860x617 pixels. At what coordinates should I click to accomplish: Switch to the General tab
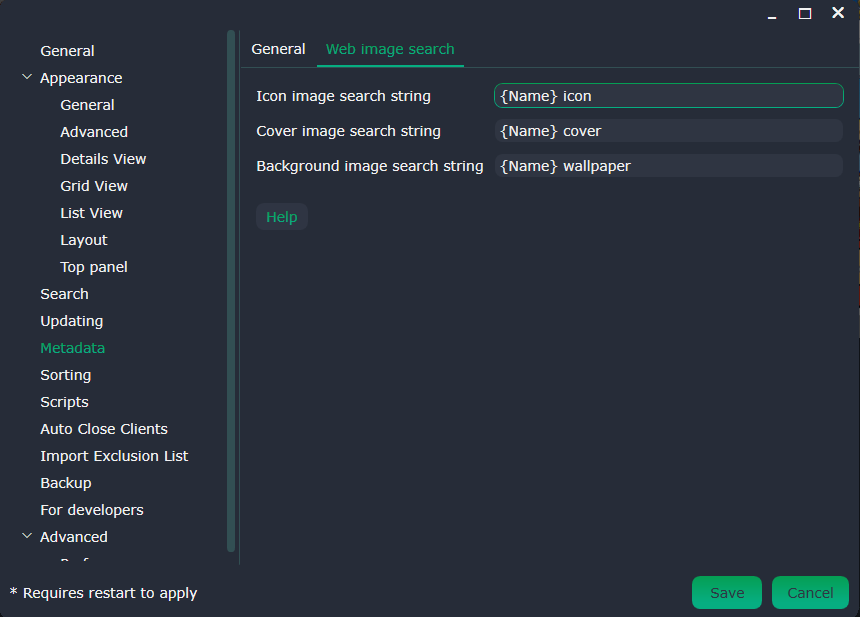coord(278,48)
